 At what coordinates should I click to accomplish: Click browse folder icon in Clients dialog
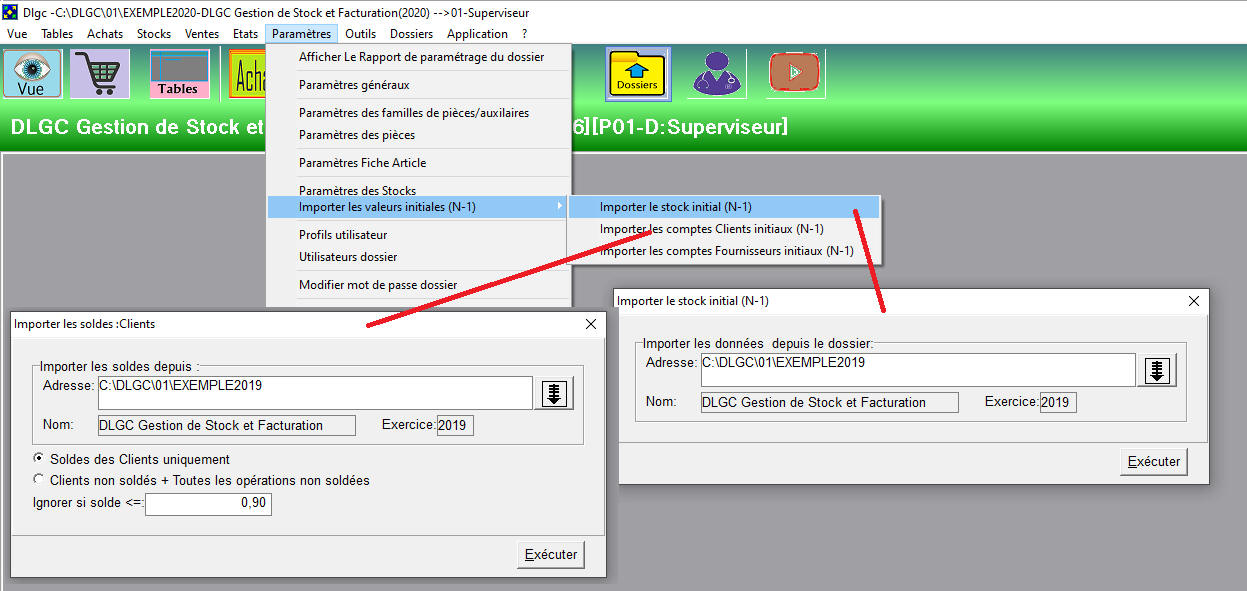(x=556, y=393)
